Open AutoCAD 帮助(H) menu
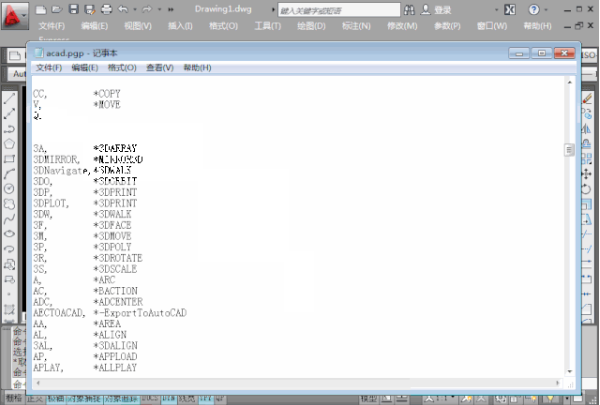This screenshot has height=405, width=600. coord(538,26)
